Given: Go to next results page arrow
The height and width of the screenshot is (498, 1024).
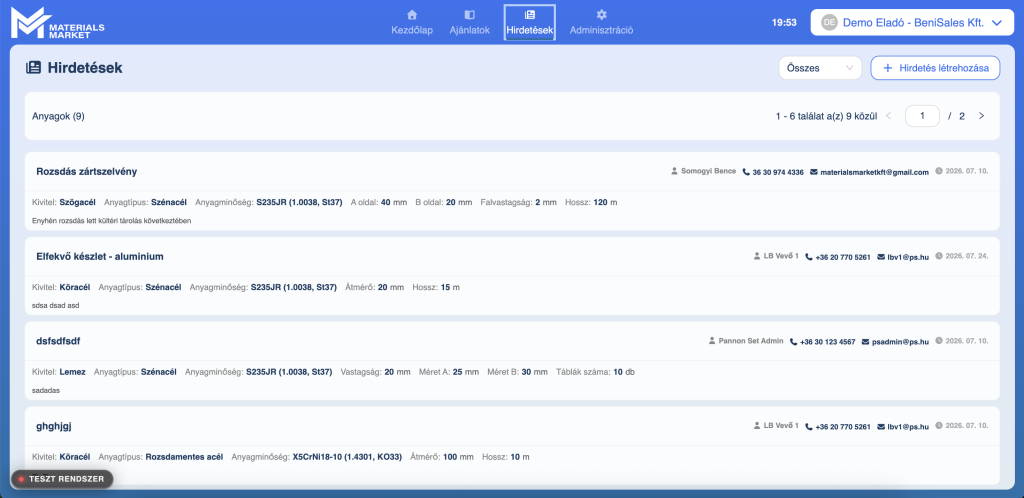Looking at the screenshot, I should tap(981, 116).
